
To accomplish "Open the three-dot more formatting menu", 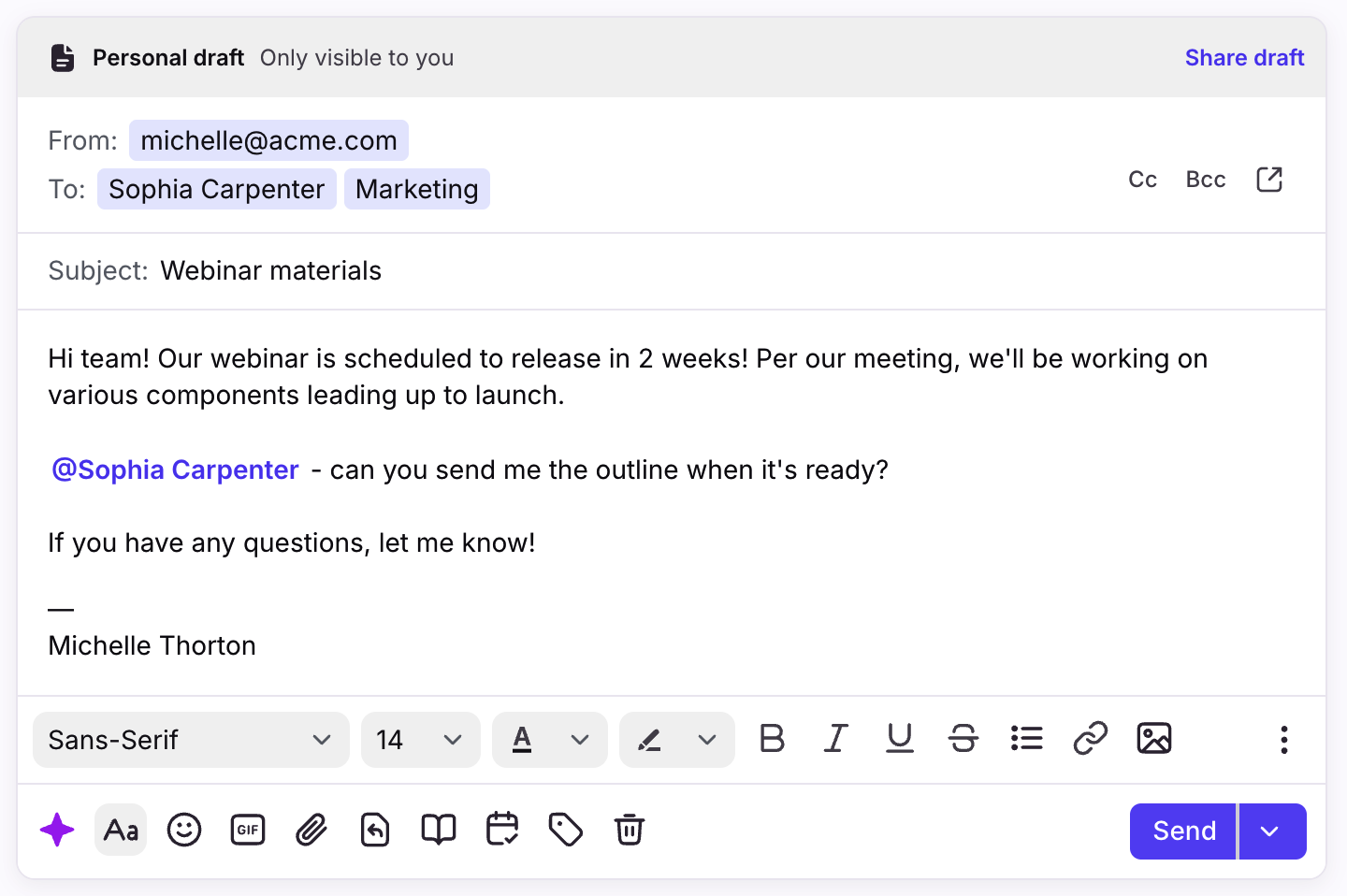I will point(1284,740).
